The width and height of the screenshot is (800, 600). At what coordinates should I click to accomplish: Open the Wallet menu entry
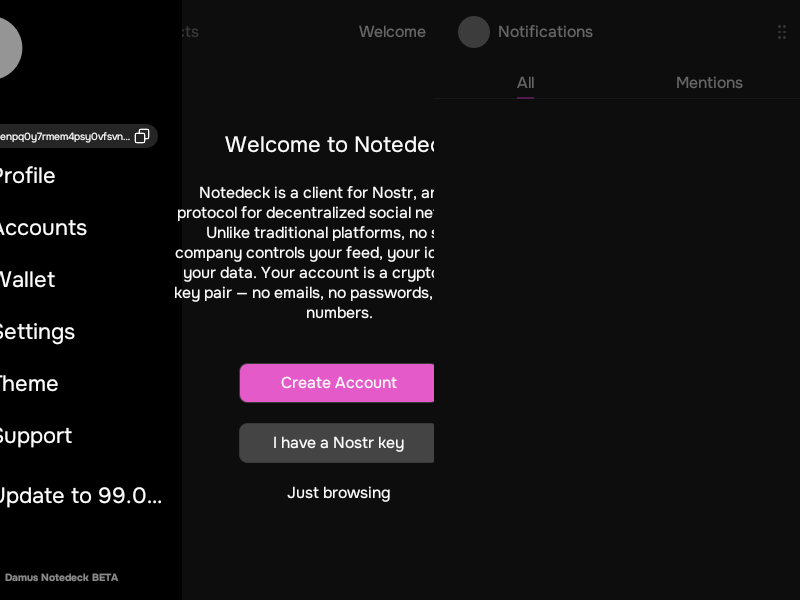point(27,280)
